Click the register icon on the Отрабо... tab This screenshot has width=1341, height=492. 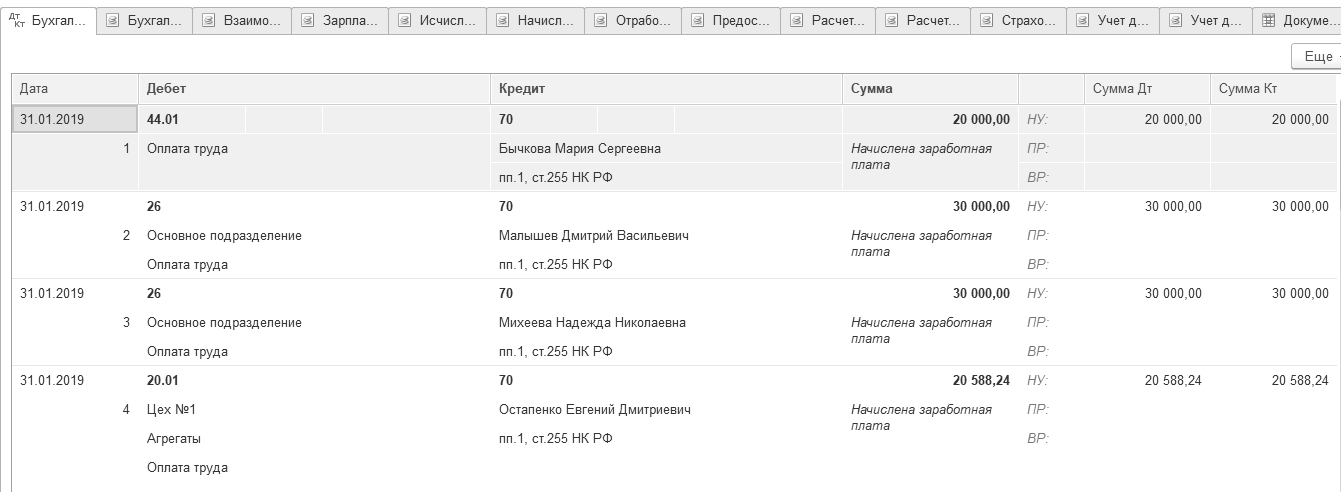(x=598, y=21)
